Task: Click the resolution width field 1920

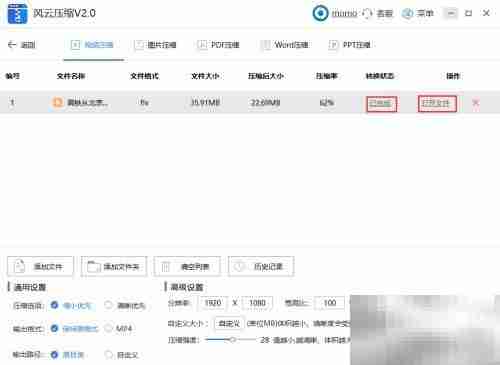Action: [x=213, y=303]
